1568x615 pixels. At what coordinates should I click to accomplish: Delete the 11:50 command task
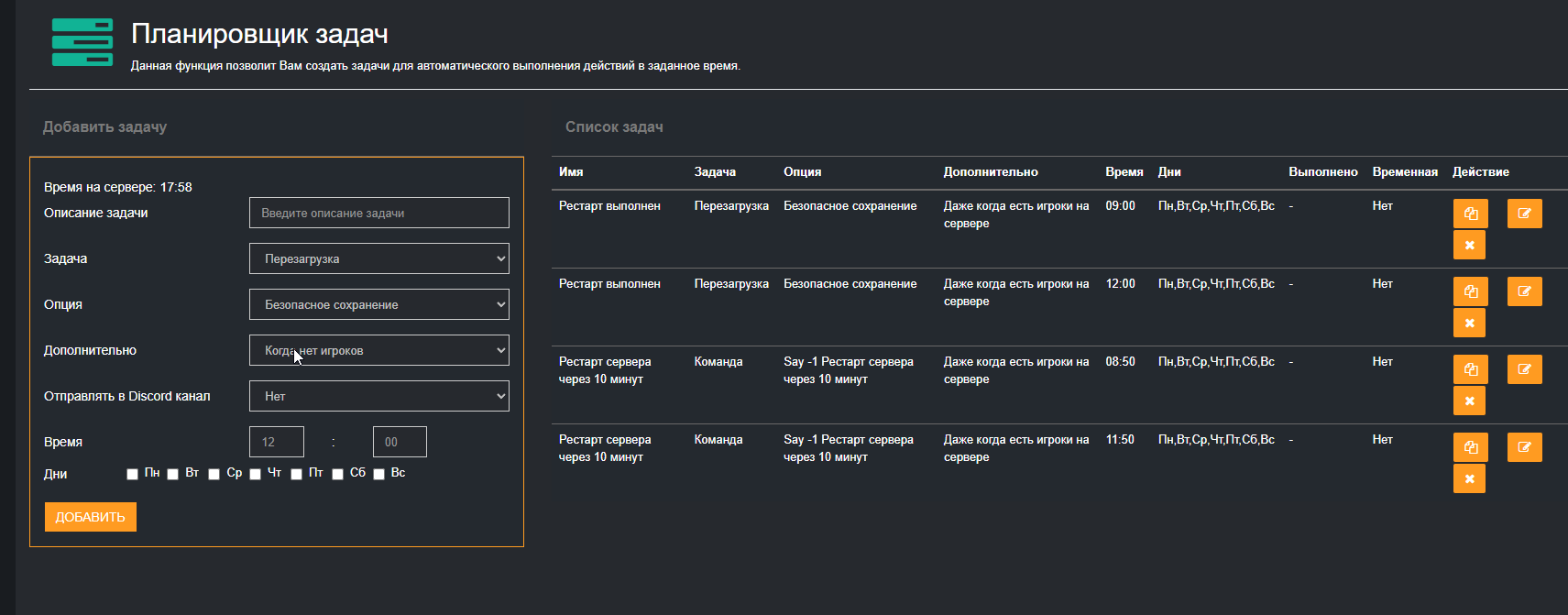[1469, 479]
